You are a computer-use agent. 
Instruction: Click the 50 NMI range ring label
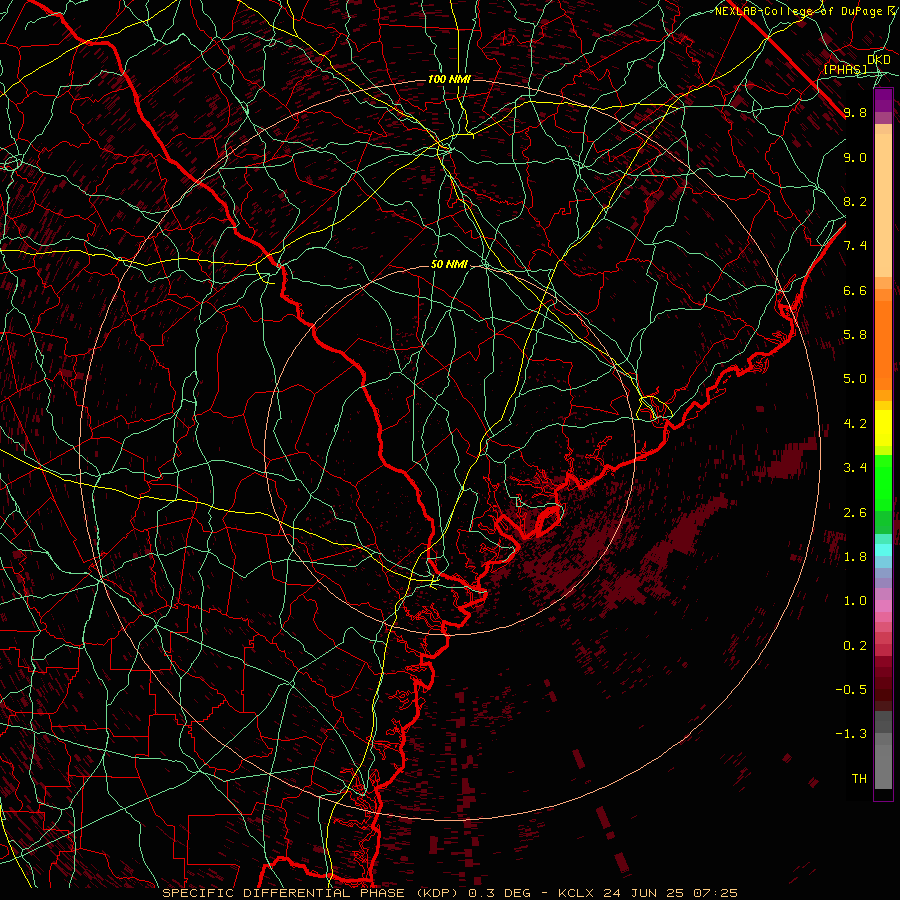[x=449, y=265]
